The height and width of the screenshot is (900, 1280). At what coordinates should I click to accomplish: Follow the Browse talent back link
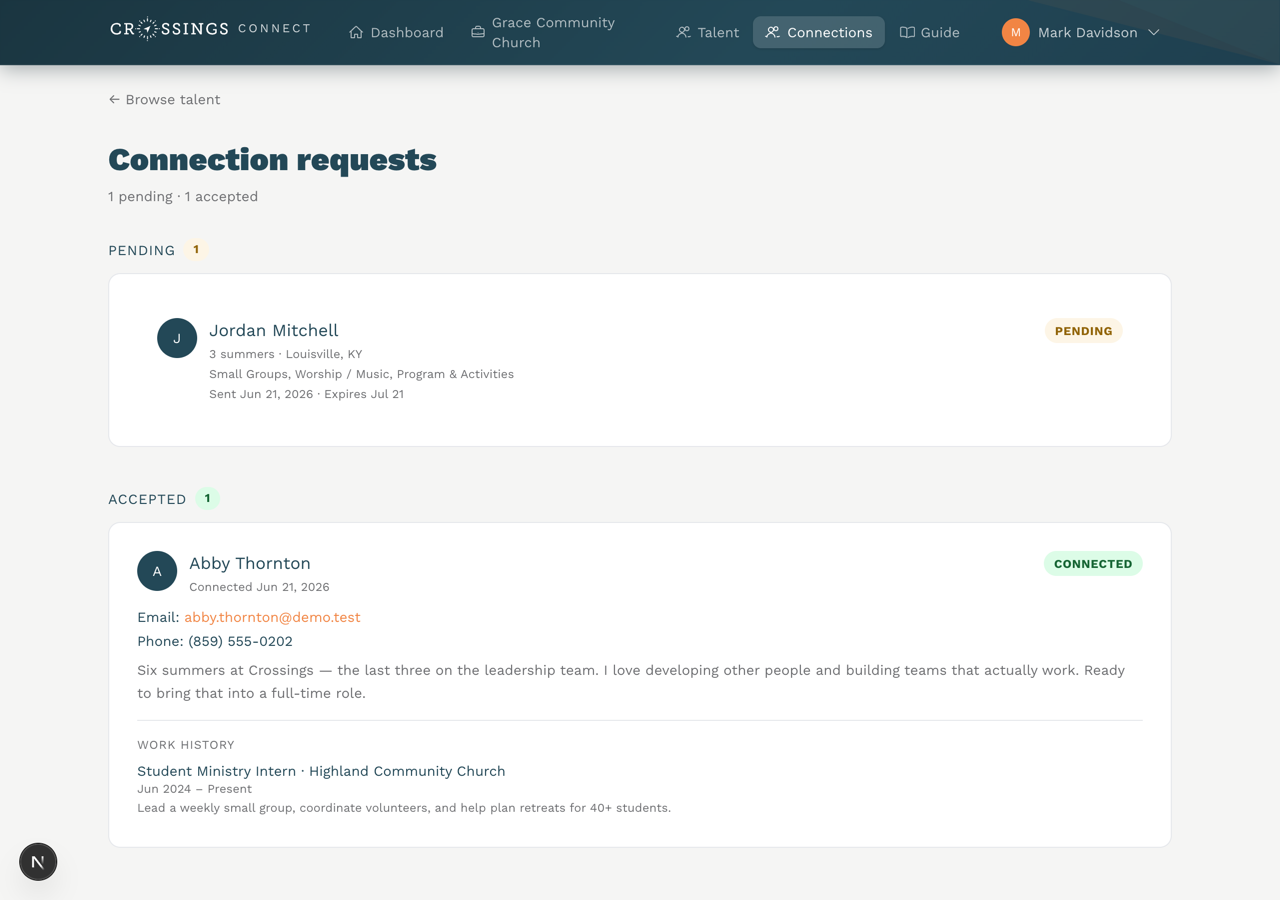(164, 99)
